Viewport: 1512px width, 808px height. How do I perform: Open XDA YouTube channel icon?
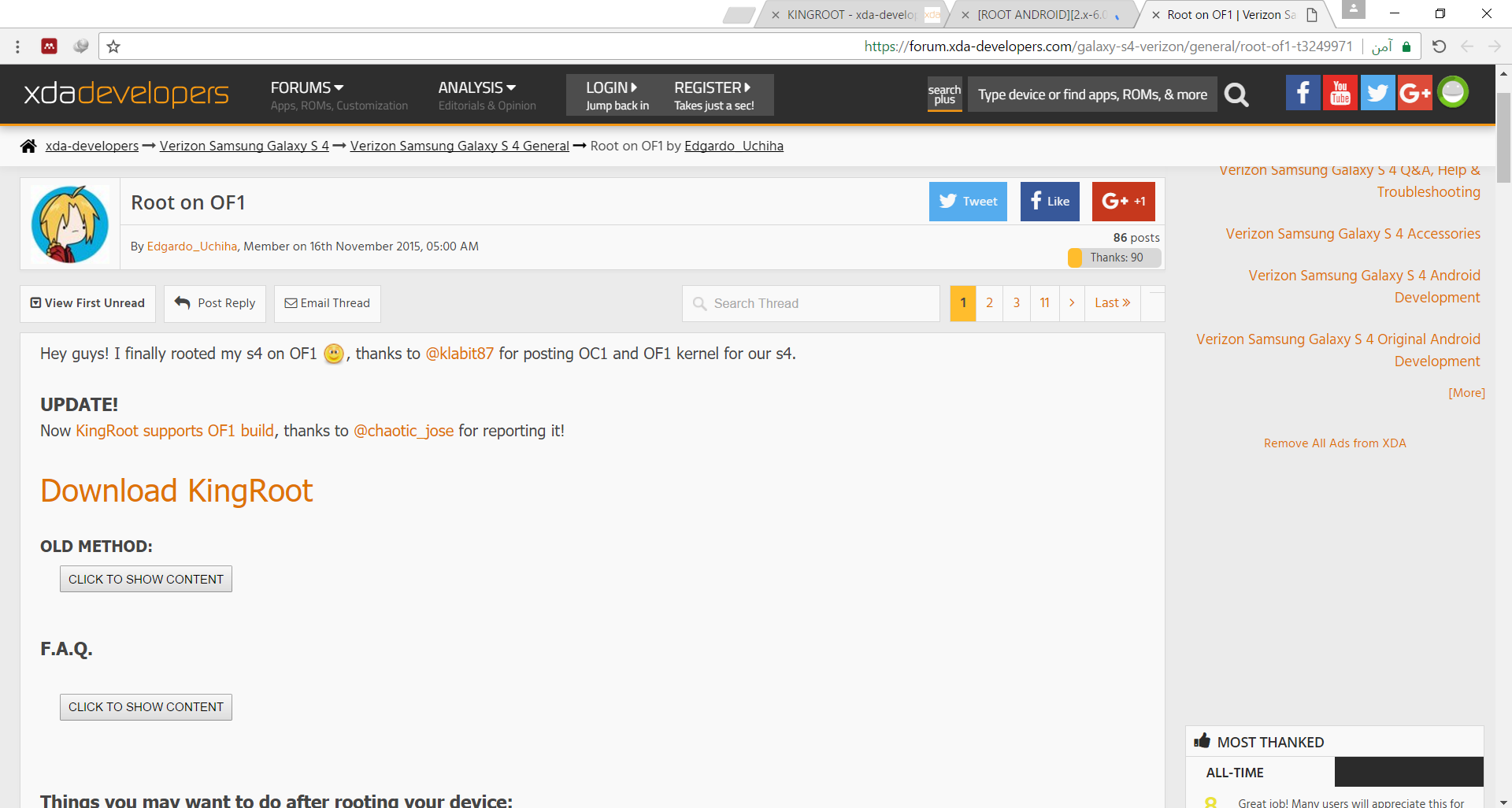coord(1340,93)
